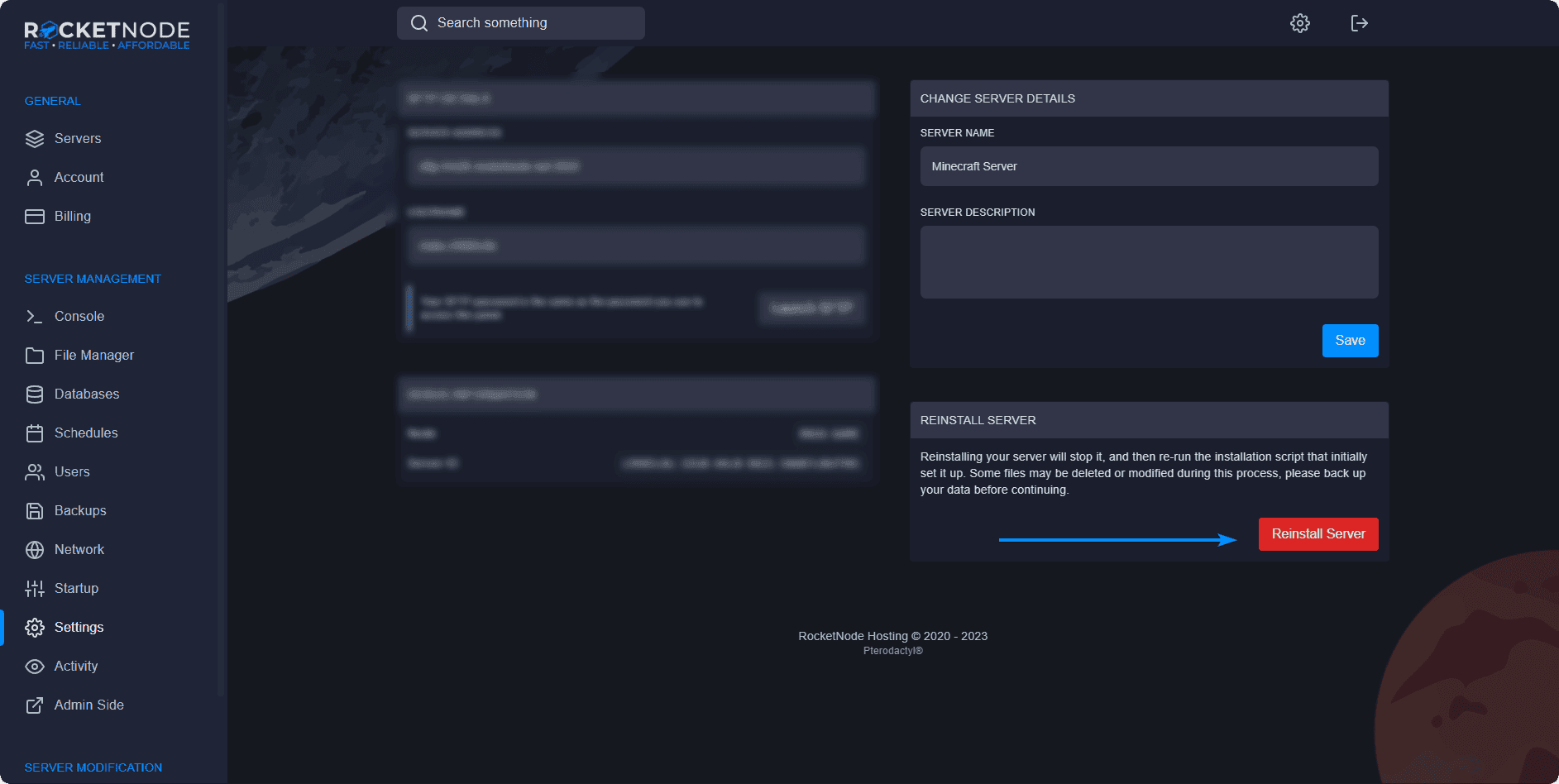The height and width of the screenshot is (784, 1559).
Task: Open Backups via floppy disk icon
Action: click(x=35, y=511)
